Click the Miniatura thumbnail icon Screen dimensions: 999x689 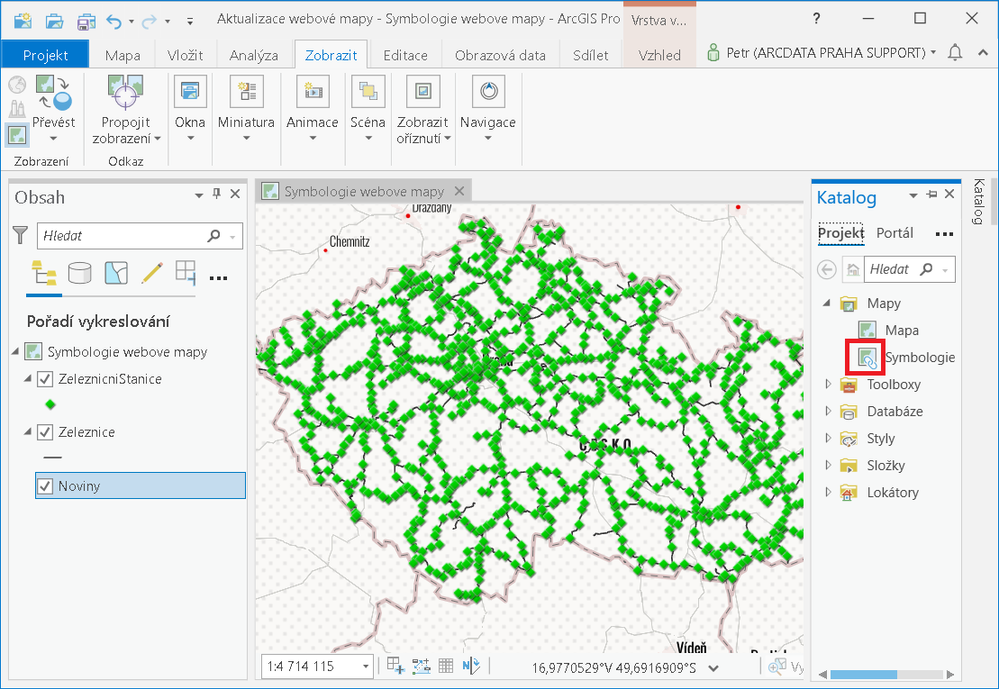pos(247,92)
